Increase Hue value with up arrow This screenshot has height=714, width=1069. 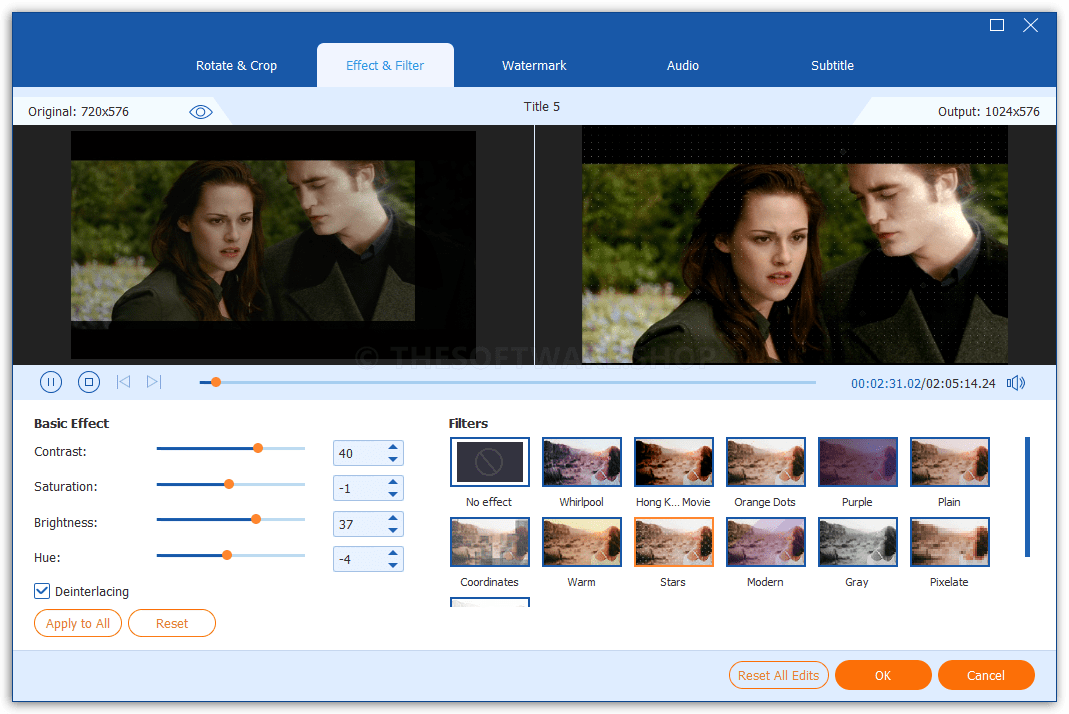(x=393, y=553)
